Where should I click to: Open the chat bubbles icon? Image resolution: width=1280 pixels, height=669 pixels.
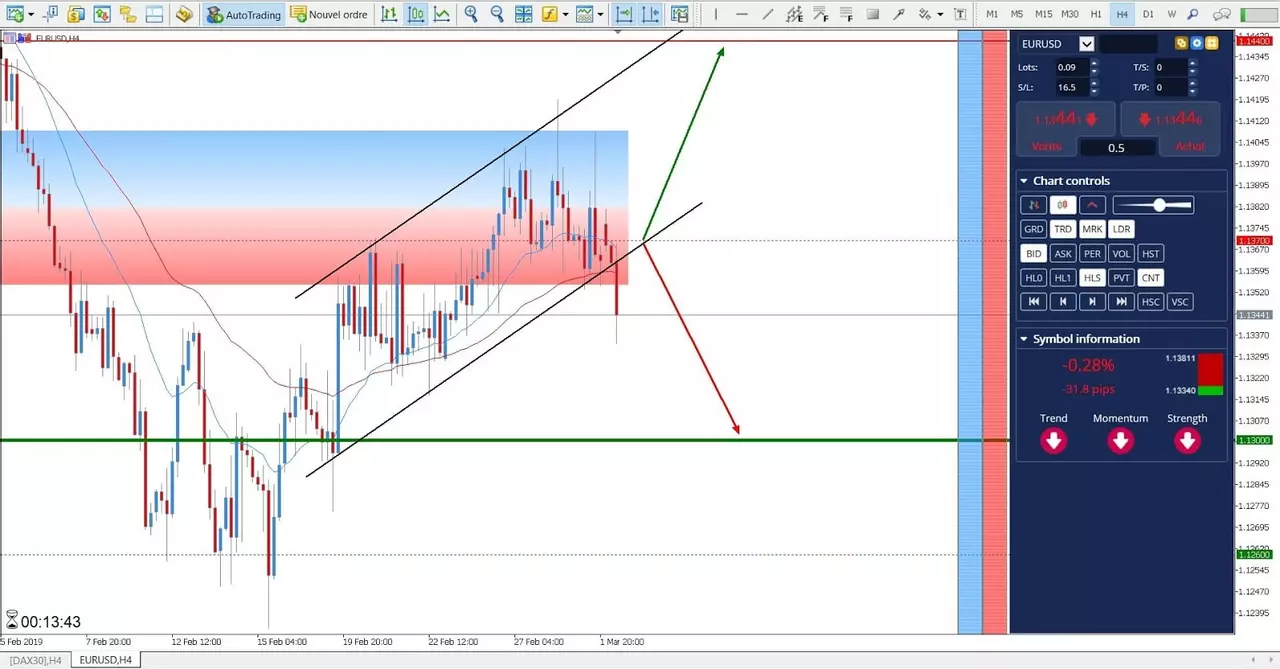(1221, 14)
